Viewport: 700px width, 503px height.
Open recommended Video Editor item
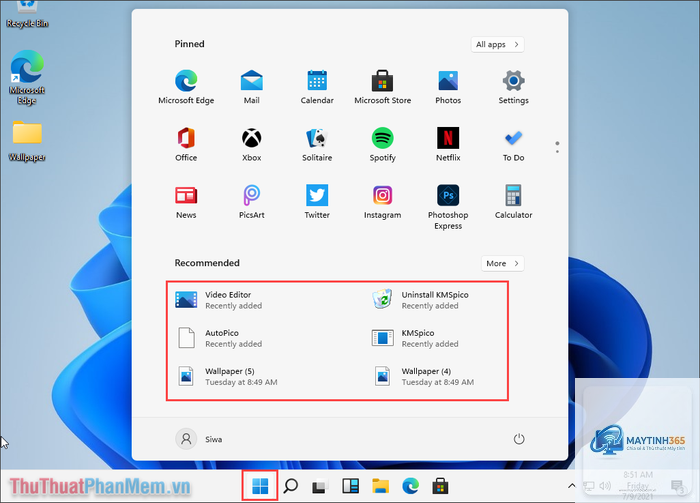(219, 300)
